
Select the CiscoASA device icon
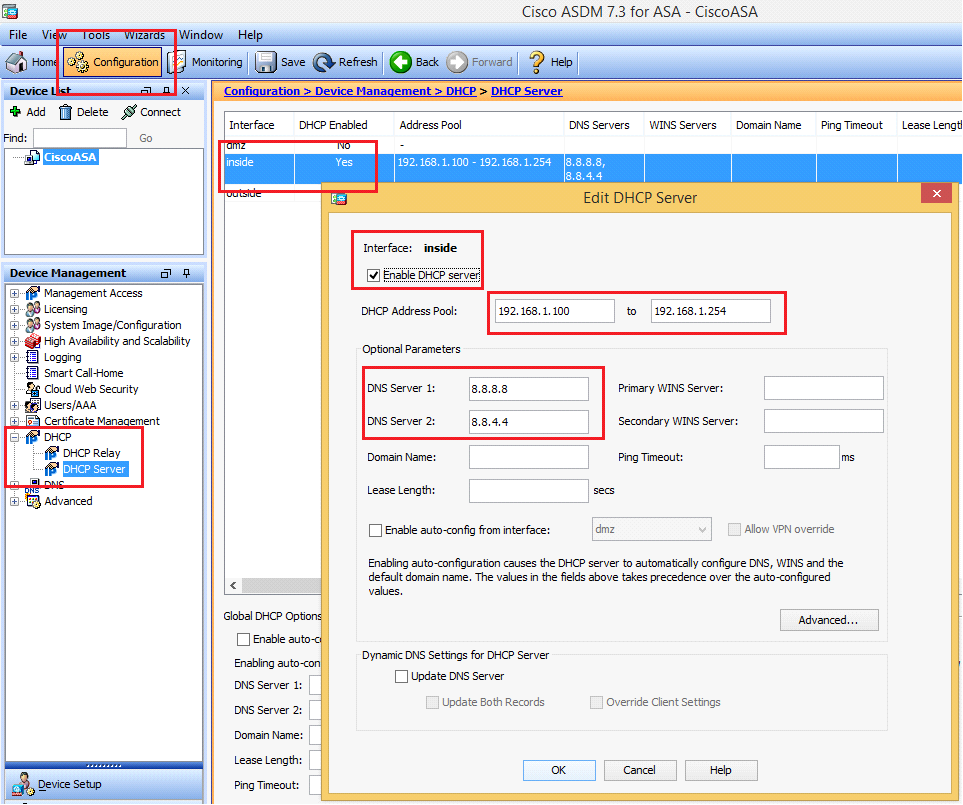pyautogui.click(x=32, y=158)
